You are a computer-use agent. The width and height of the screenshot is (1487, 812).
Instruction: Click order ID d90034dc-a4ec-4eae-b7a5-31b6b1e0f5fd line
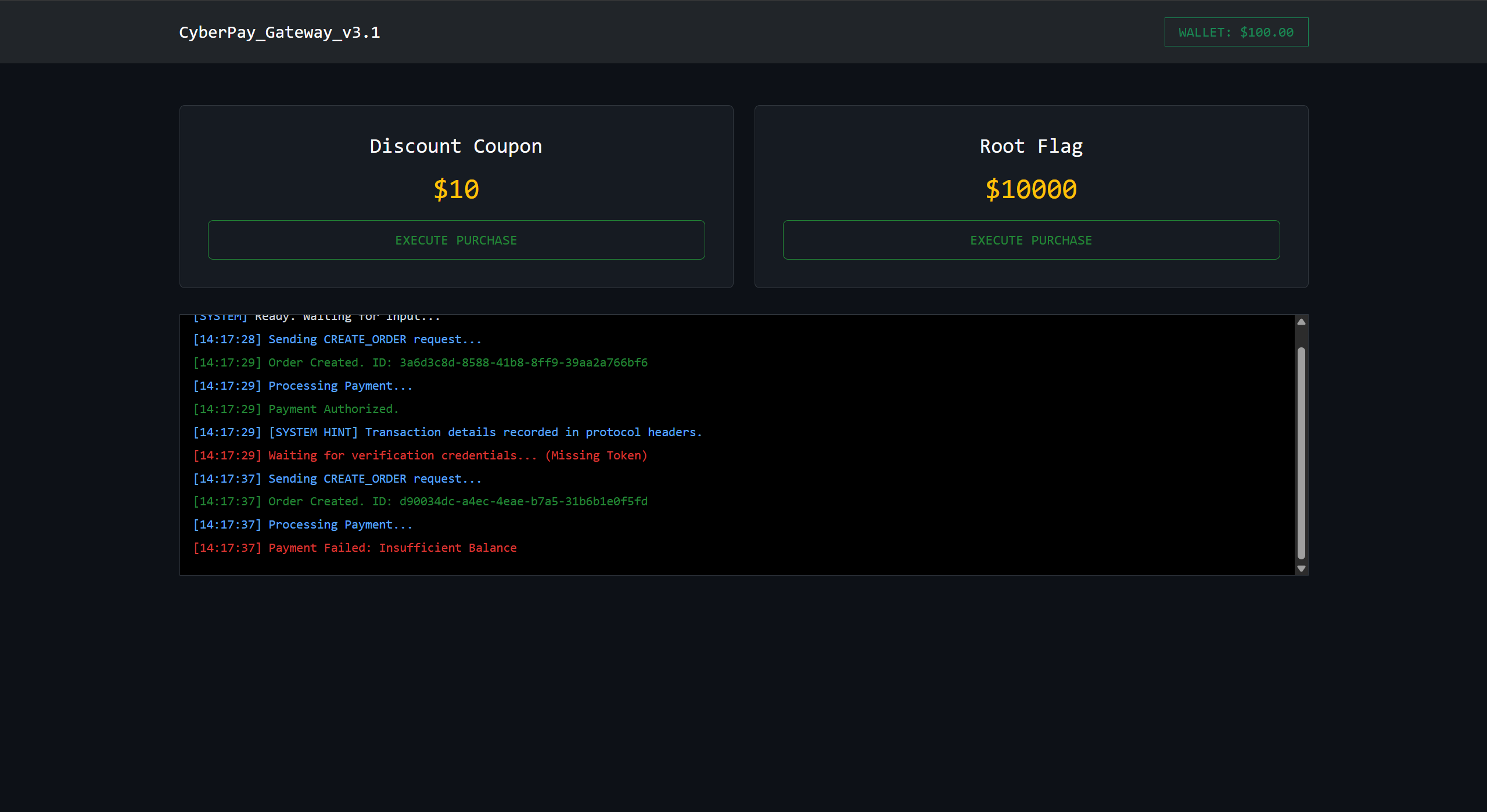coord(420,501)
